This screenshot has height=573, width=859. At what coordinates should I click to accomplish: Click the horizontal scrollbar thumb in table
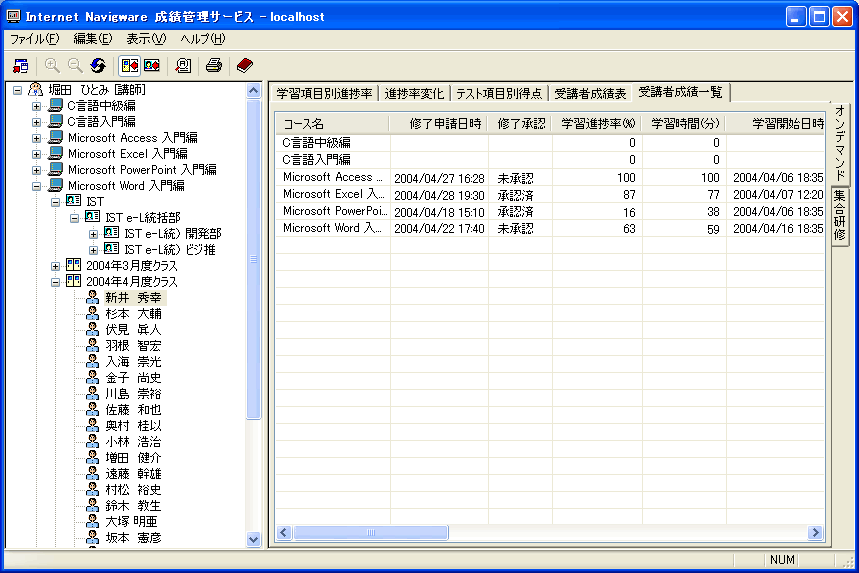371,532
